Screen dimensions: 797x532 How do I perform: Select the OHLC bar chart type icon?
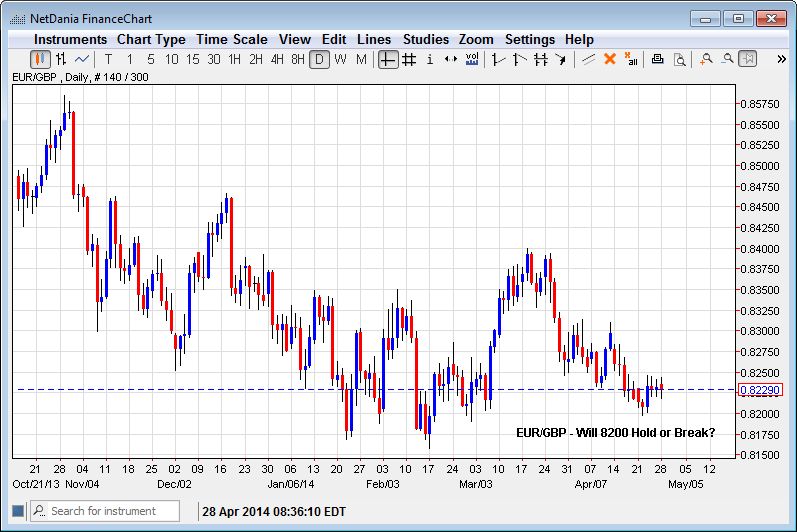[x=61, y=59]
